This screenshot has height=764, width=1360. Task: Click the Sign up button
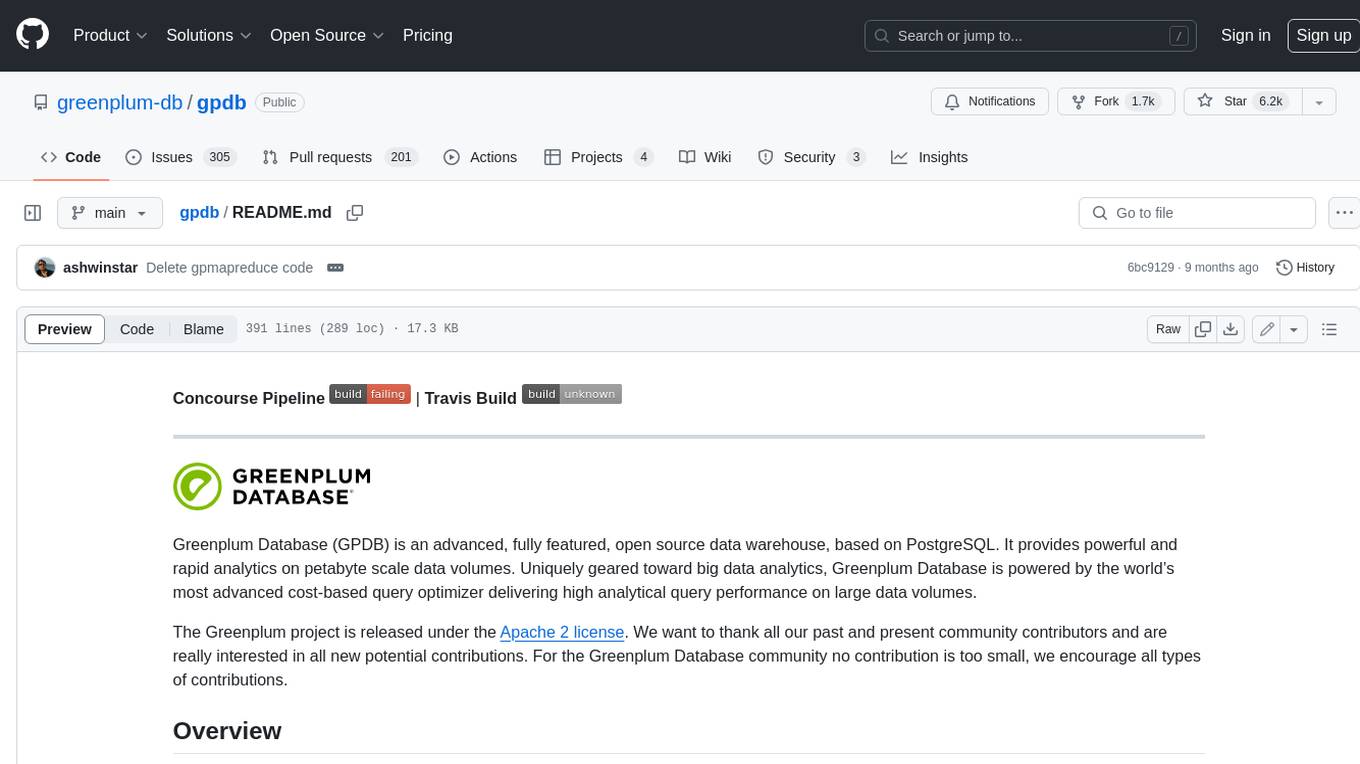(1323, 35)
